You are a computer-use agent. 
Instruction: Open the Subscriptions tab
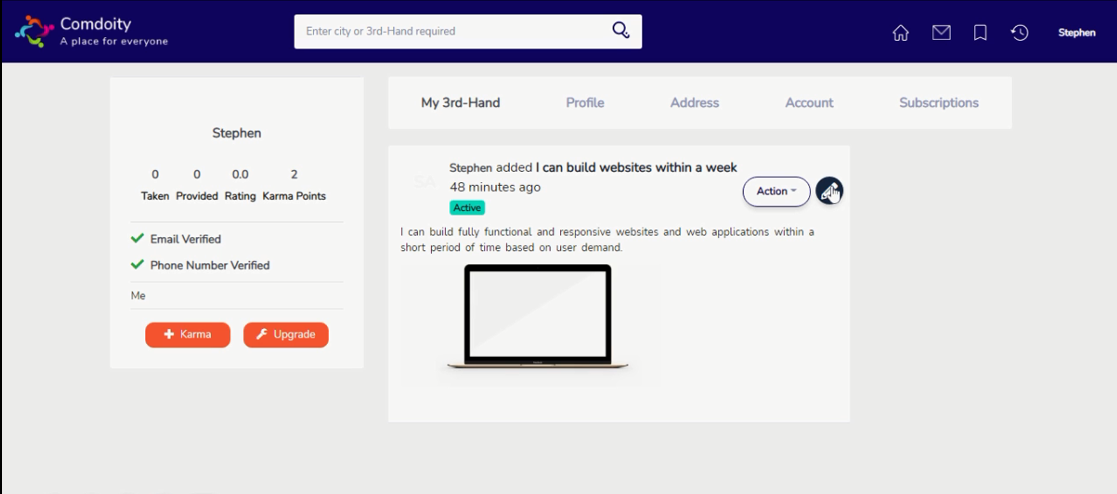click(939, 103)
